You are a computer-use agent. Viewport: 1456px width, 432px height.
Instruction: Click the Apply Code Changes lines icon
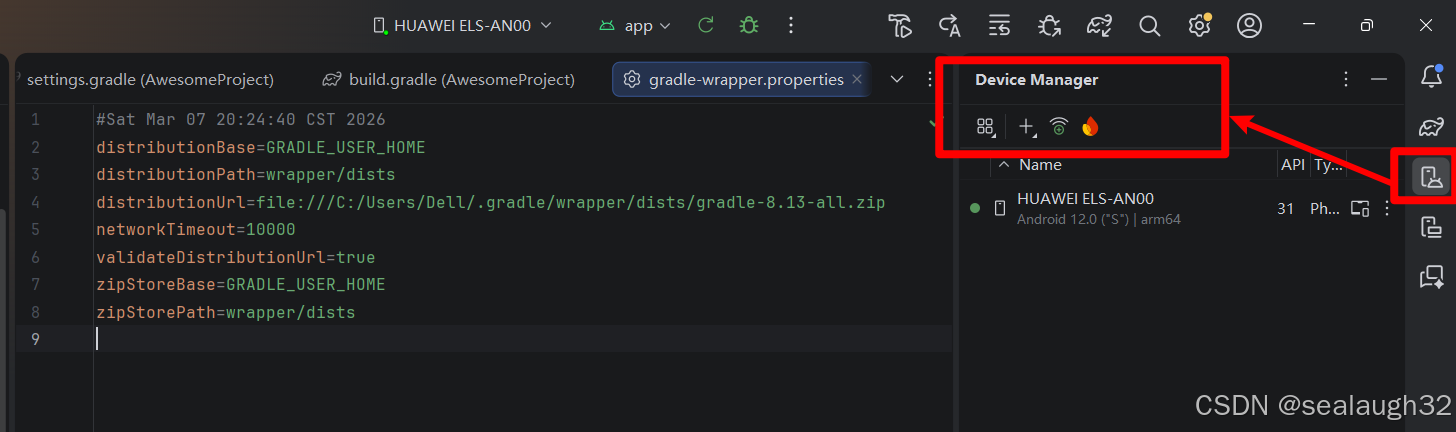999,26
